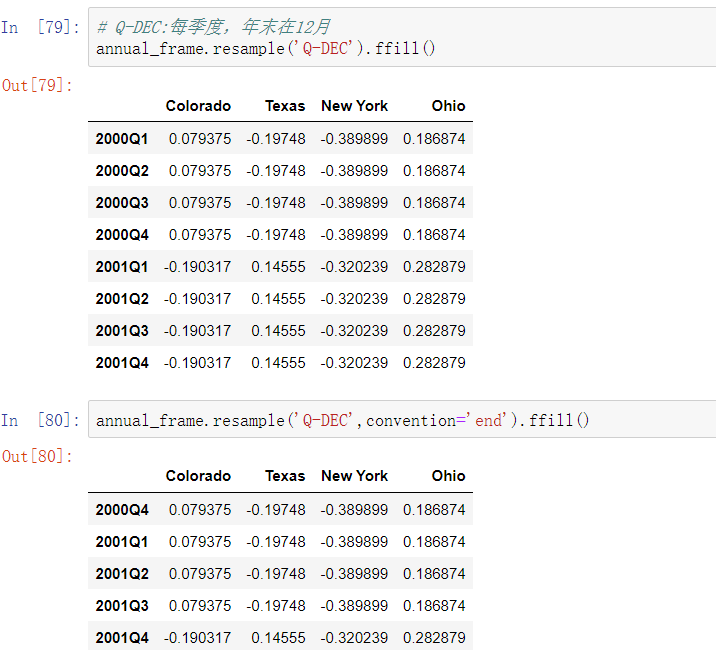Click the Out[80] prompt label
This screenshot has width=716, height=650.
coord(37,456)
